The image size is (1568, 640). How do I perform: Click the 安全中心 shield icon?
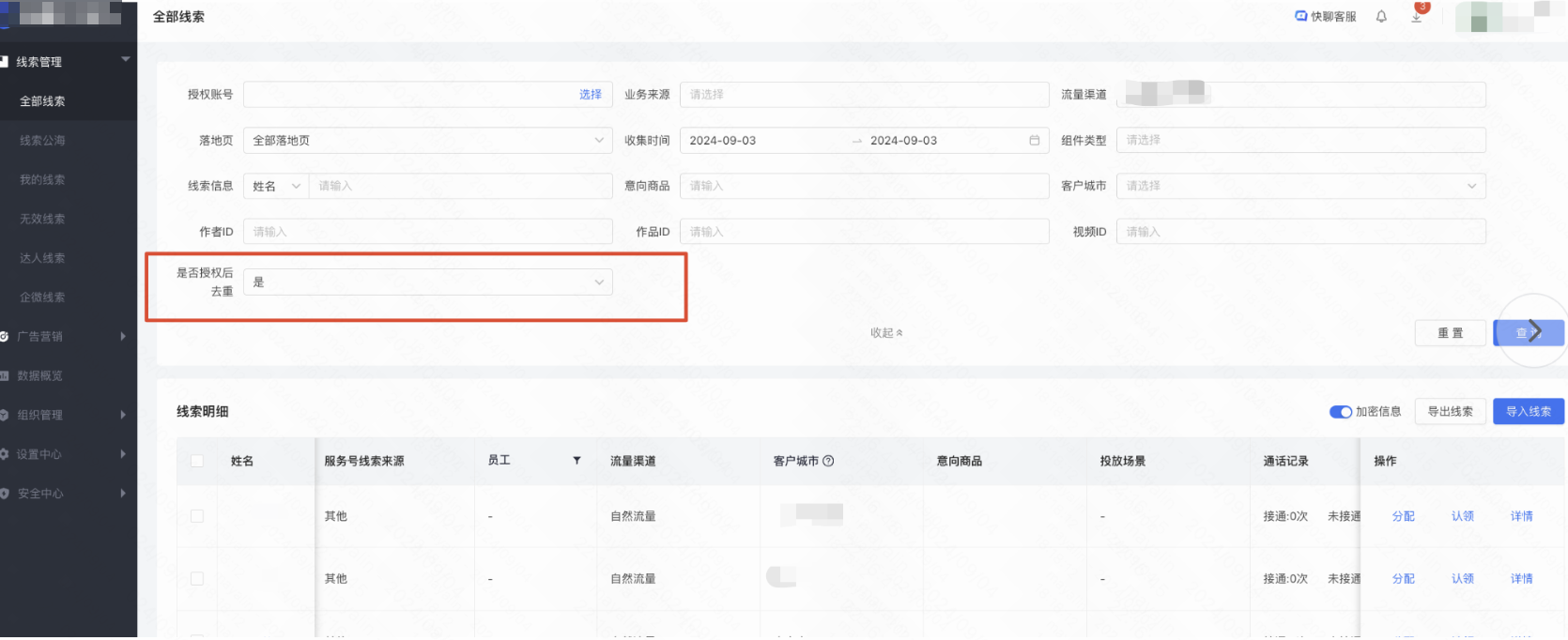5,494
